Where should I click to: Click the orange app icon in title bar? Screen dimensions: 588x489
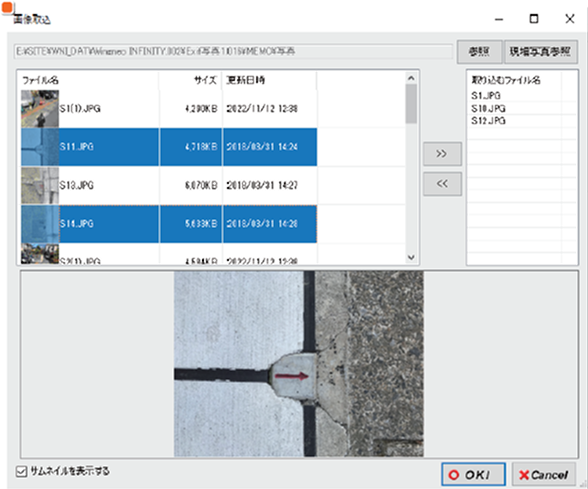pos(7,8)
